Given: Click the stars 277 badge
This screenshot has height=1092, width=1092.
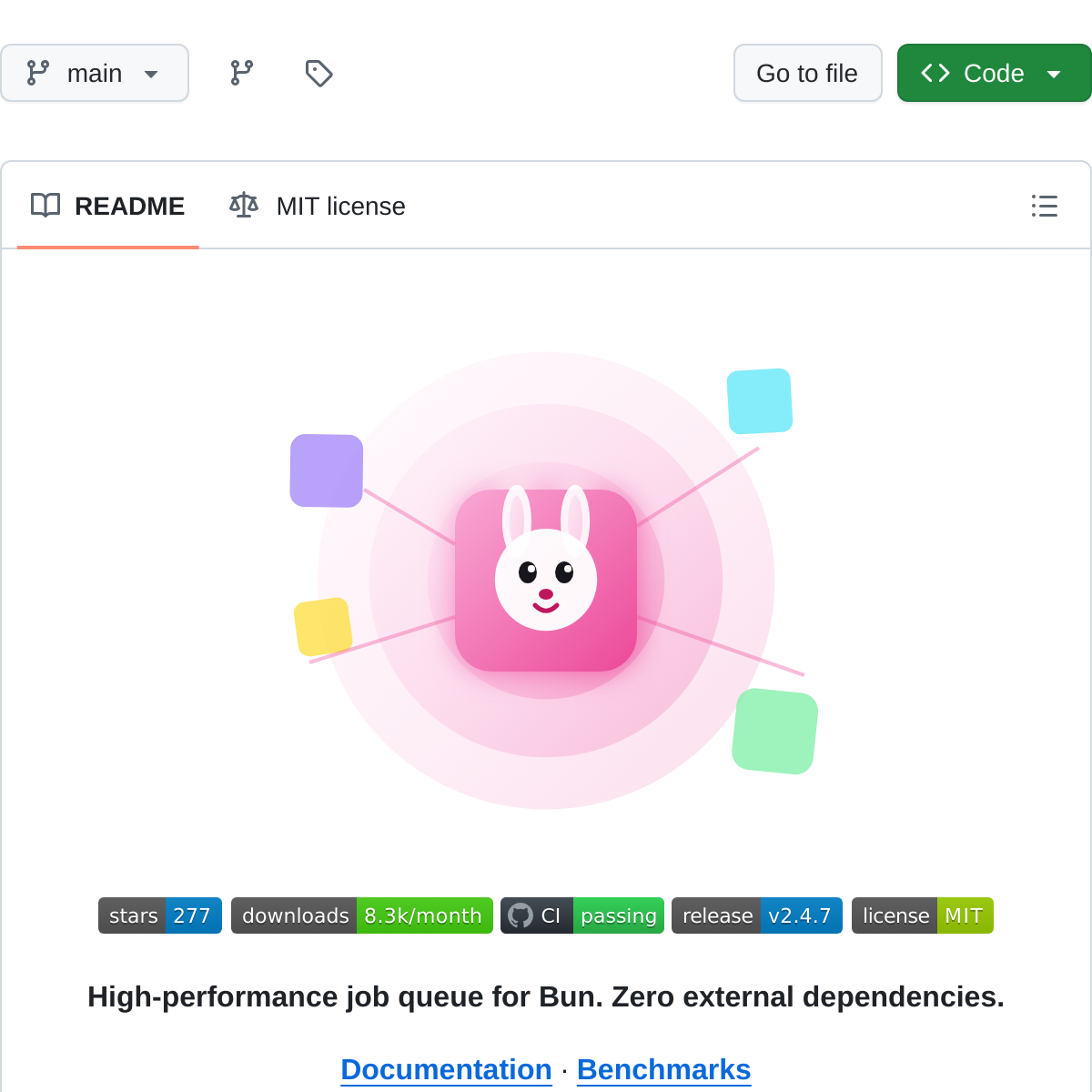Looking at the screenshot, I should point(160,915).
